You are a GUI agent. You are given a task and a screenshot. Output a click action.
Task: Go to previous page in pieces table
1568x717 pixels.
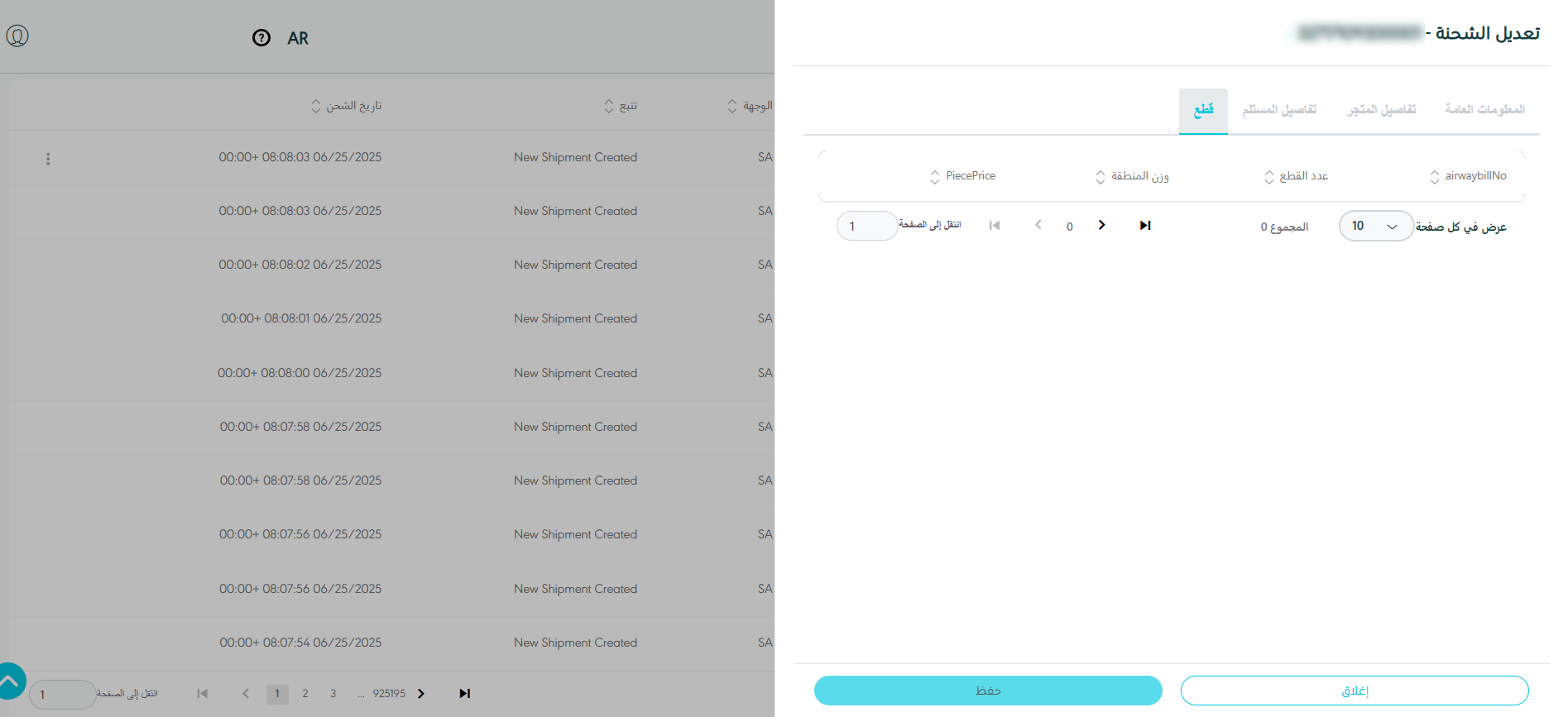(1038, 226)
